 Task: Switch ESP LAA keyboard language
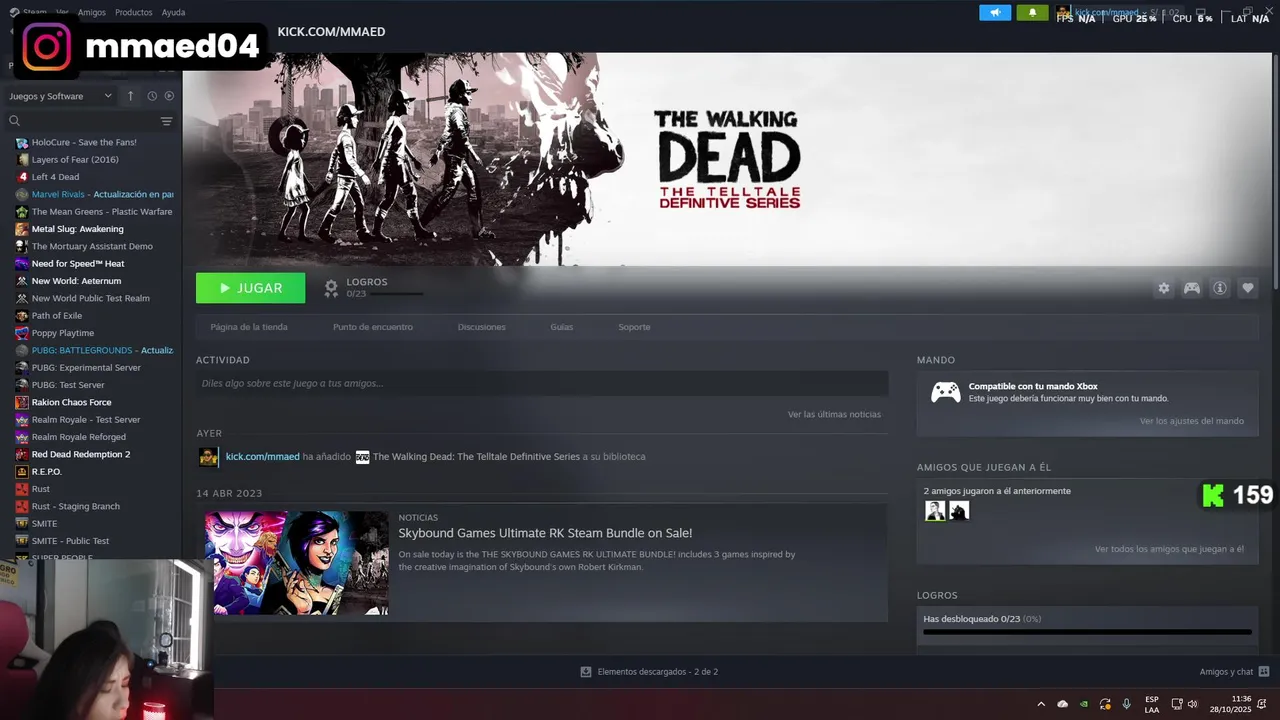click(x=1152, y=704)
